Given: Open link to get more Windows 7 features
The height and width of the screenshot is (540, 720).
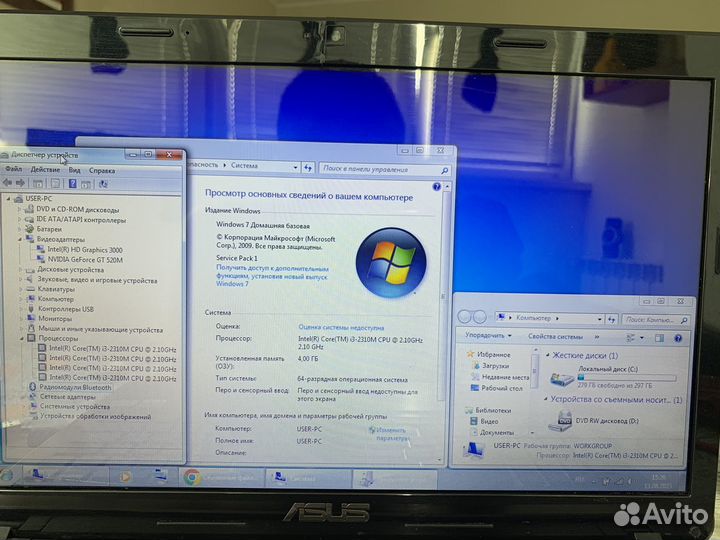Looking at the screenshot, I should pyautogui.click(x=272, y=276).
